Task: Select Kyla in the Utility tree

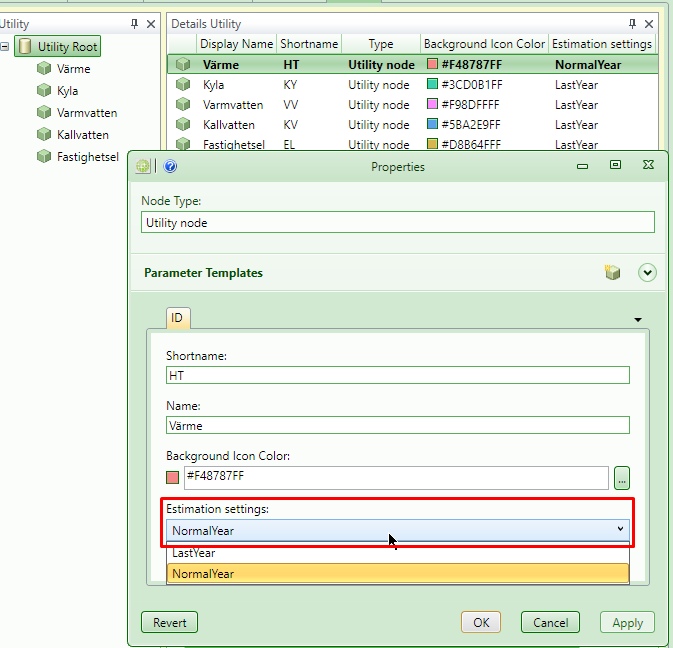Action: click(67, 91)
